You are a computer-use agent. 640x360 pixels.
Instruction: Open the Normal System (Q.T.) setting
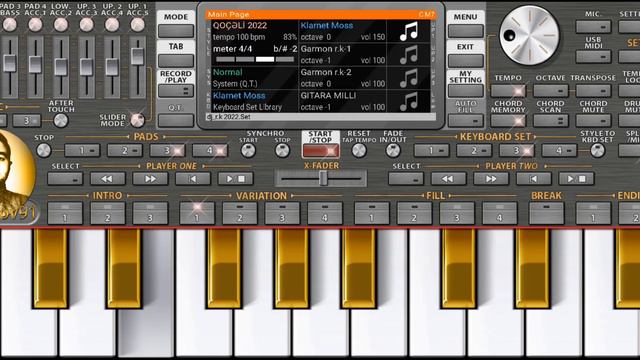[255, 78]
